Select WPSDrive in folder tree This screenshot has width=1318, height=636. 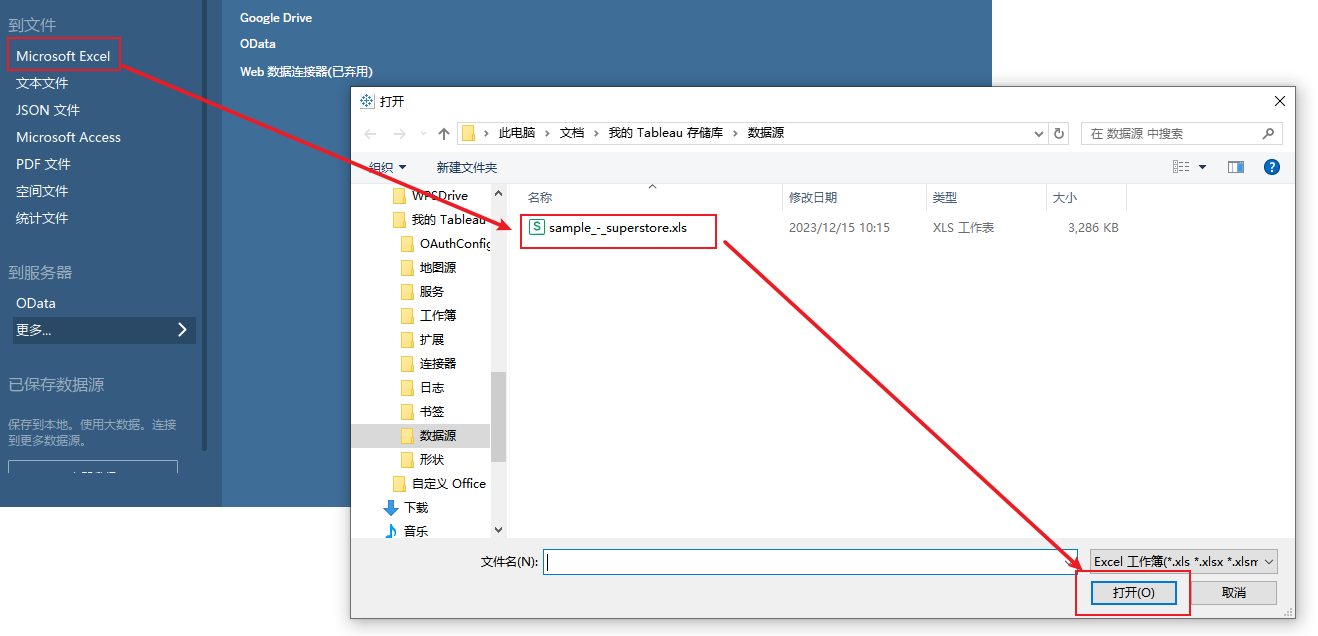(440, 195)
